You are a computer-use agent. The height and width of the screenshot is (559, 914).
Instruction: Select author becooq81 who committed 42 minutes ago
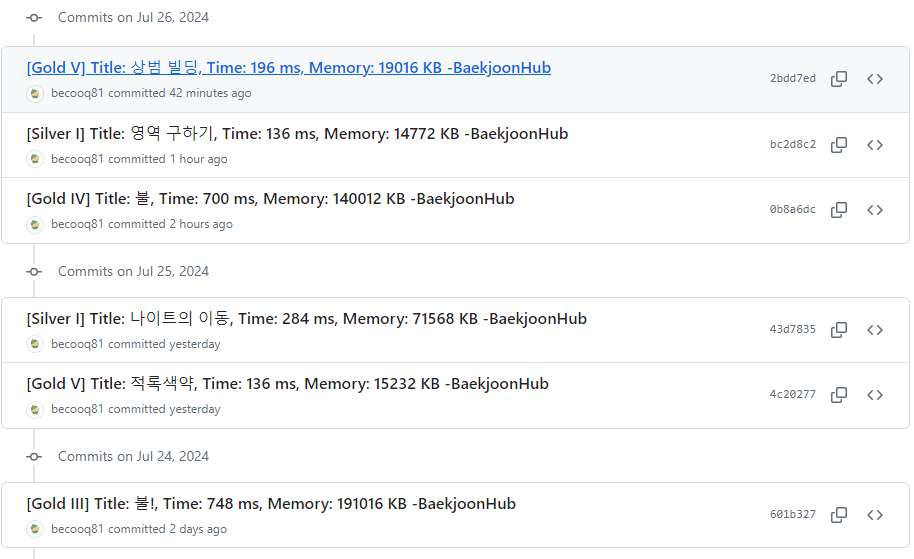coord(77,93)
